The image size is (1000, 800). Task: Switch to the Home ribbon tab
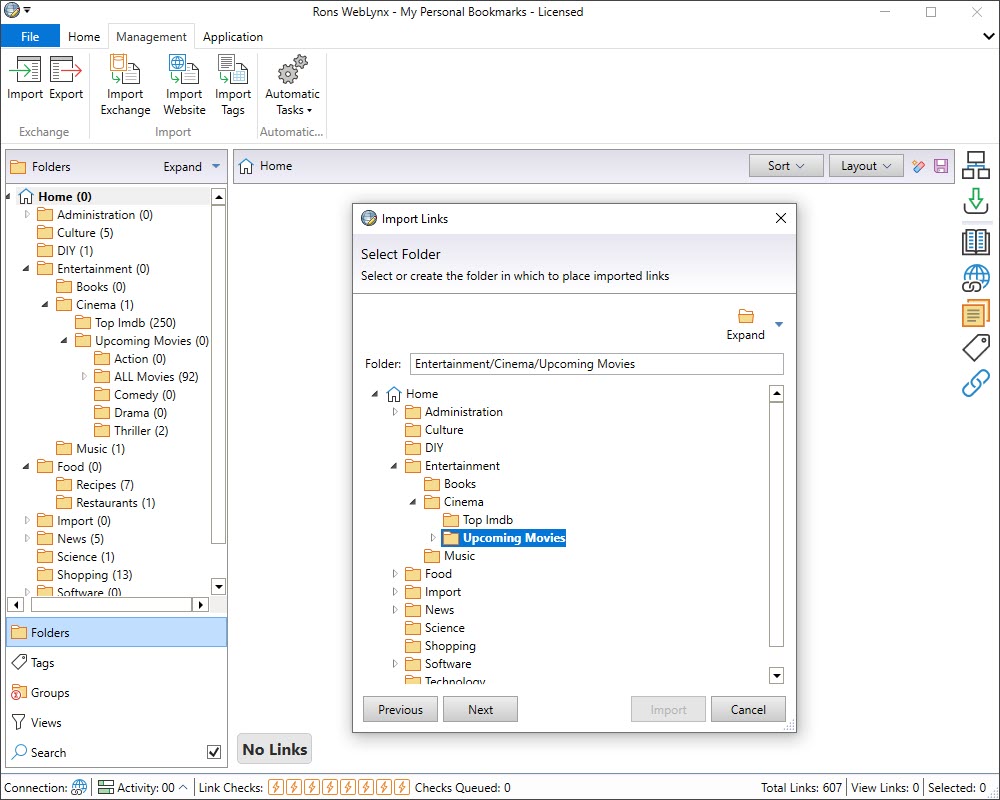pos(84,37)
